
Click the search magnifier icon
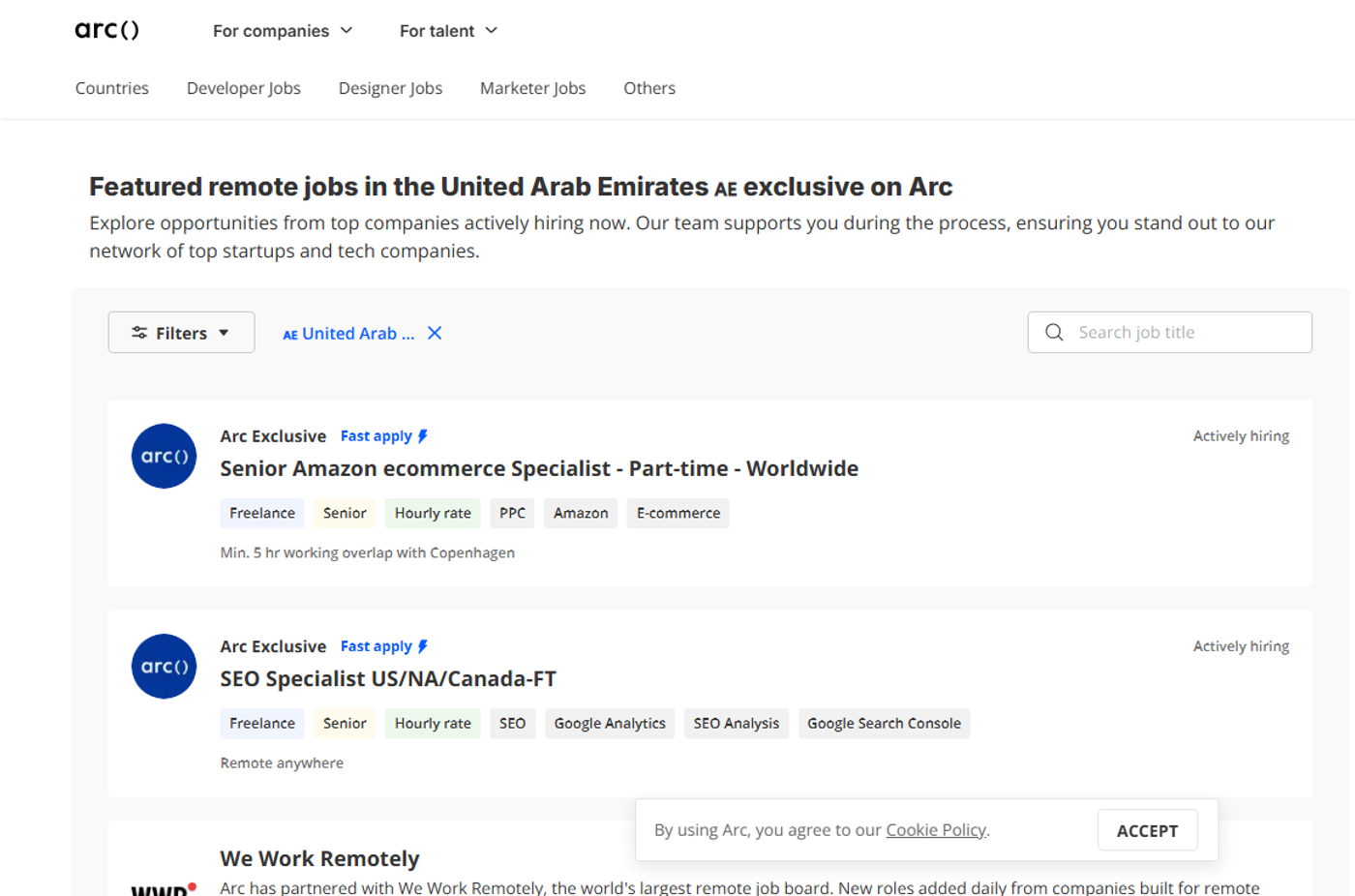tap(1054, 332)
